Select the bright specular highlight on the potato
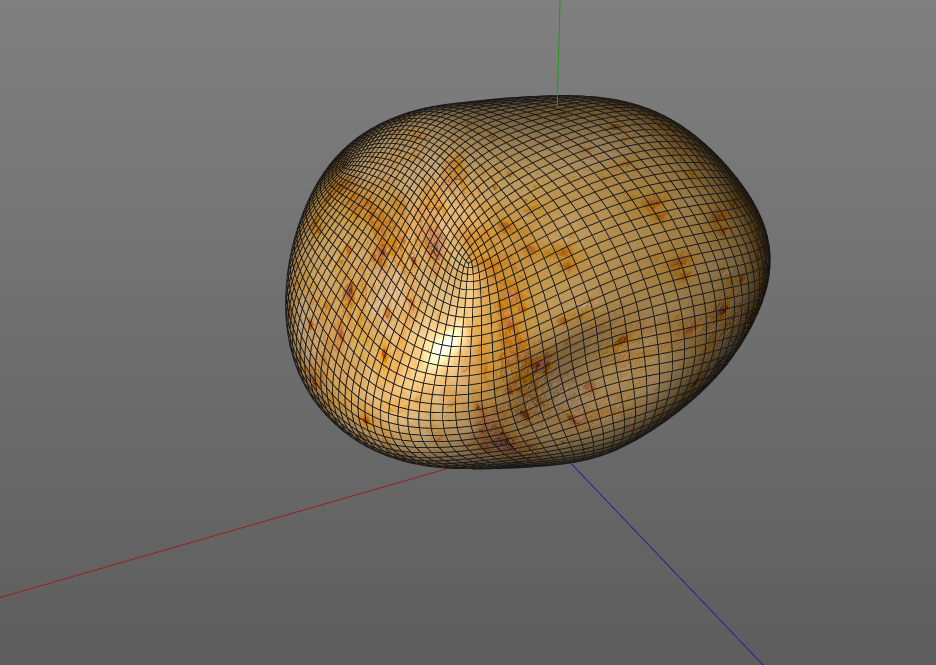The height and width of the screenshot is (665, 936). (442, 347)
